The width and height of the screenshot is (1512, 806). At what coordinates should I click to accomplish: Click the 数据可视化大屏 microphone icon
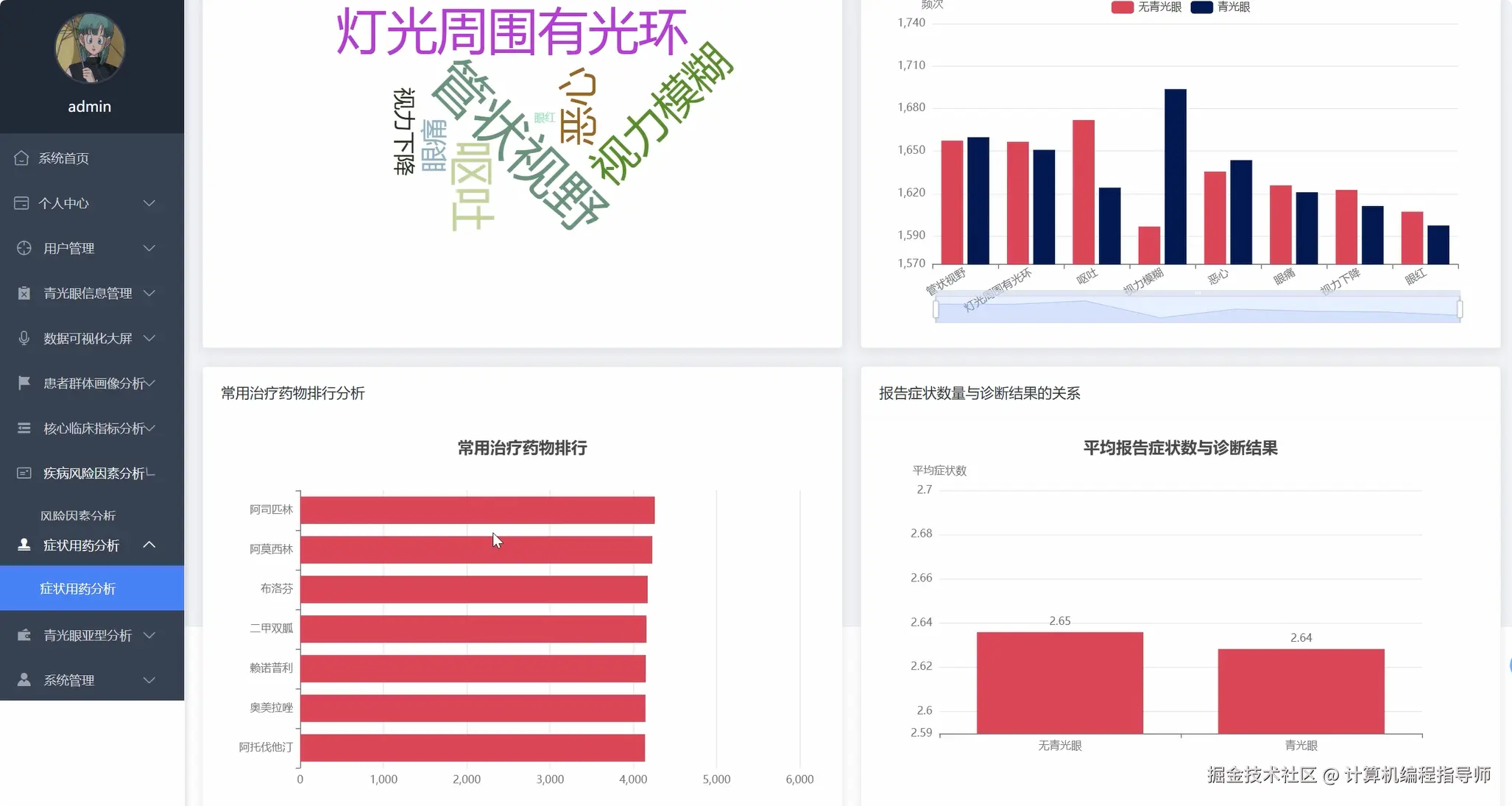22,338
